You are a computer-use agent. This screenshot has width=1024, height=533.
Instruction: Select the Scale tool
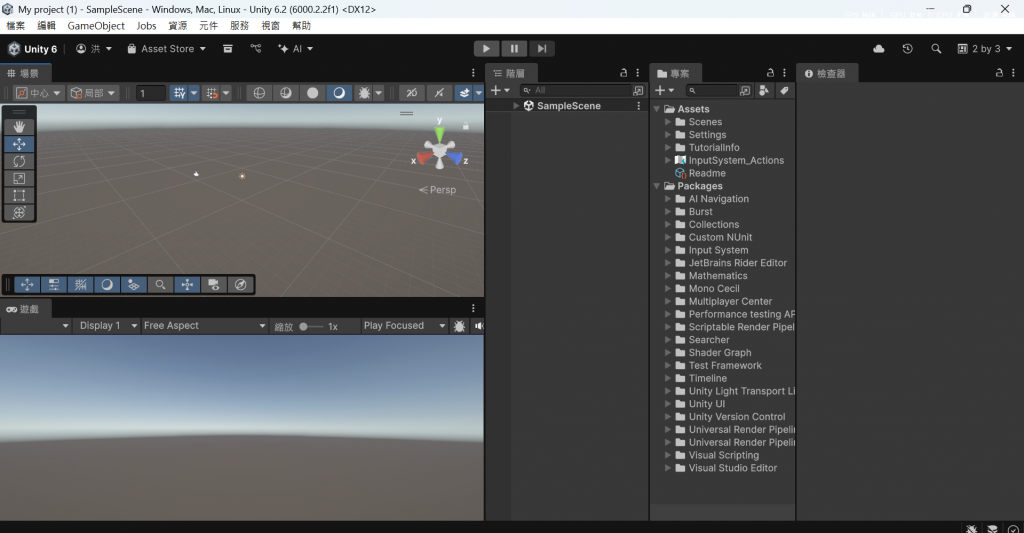tap(19, 178)
